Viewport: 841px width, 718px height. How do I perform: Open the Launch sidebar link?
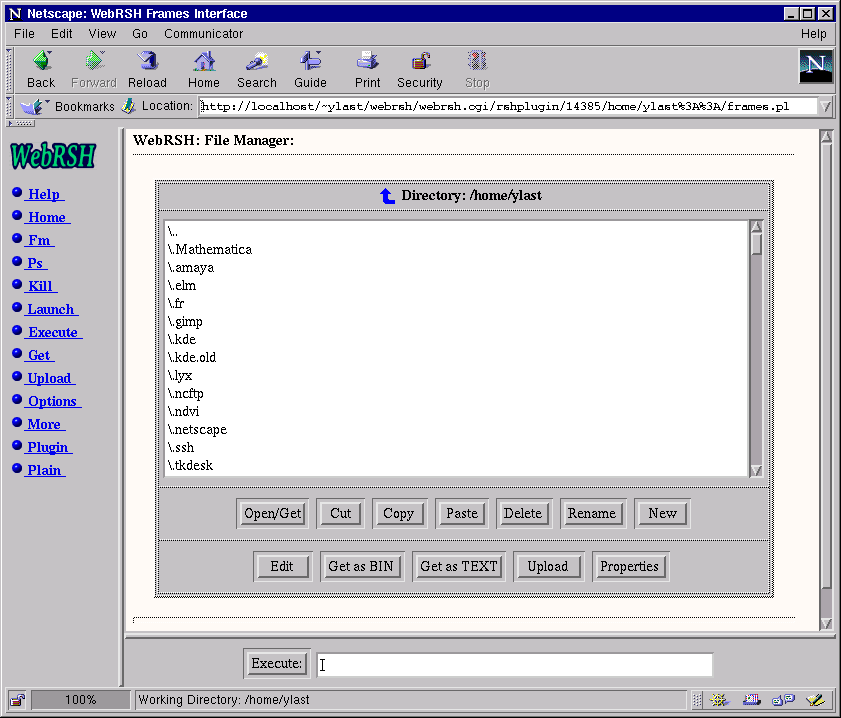52,309
